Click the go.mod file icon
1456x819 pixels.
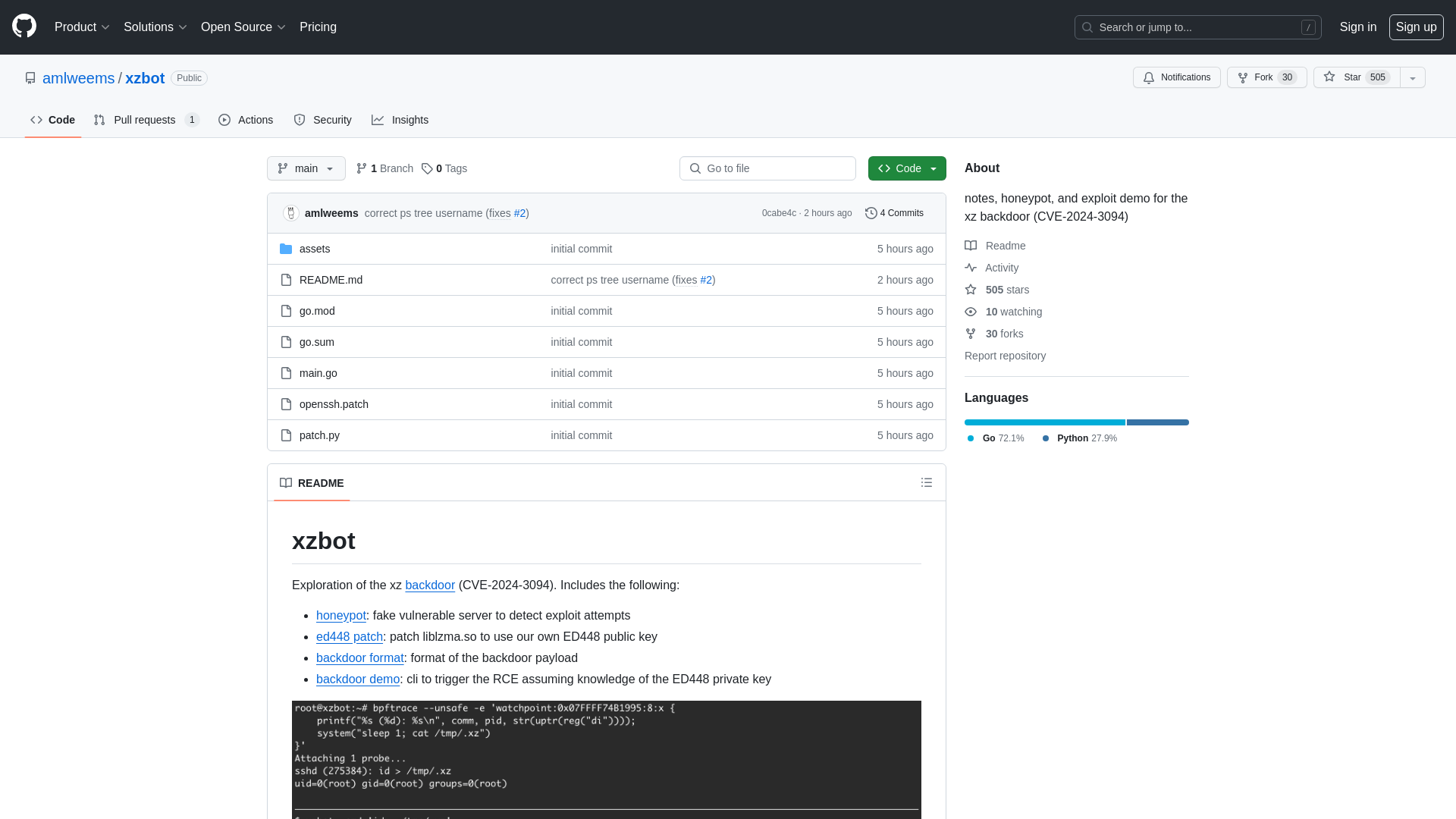(x=286, y=311)
